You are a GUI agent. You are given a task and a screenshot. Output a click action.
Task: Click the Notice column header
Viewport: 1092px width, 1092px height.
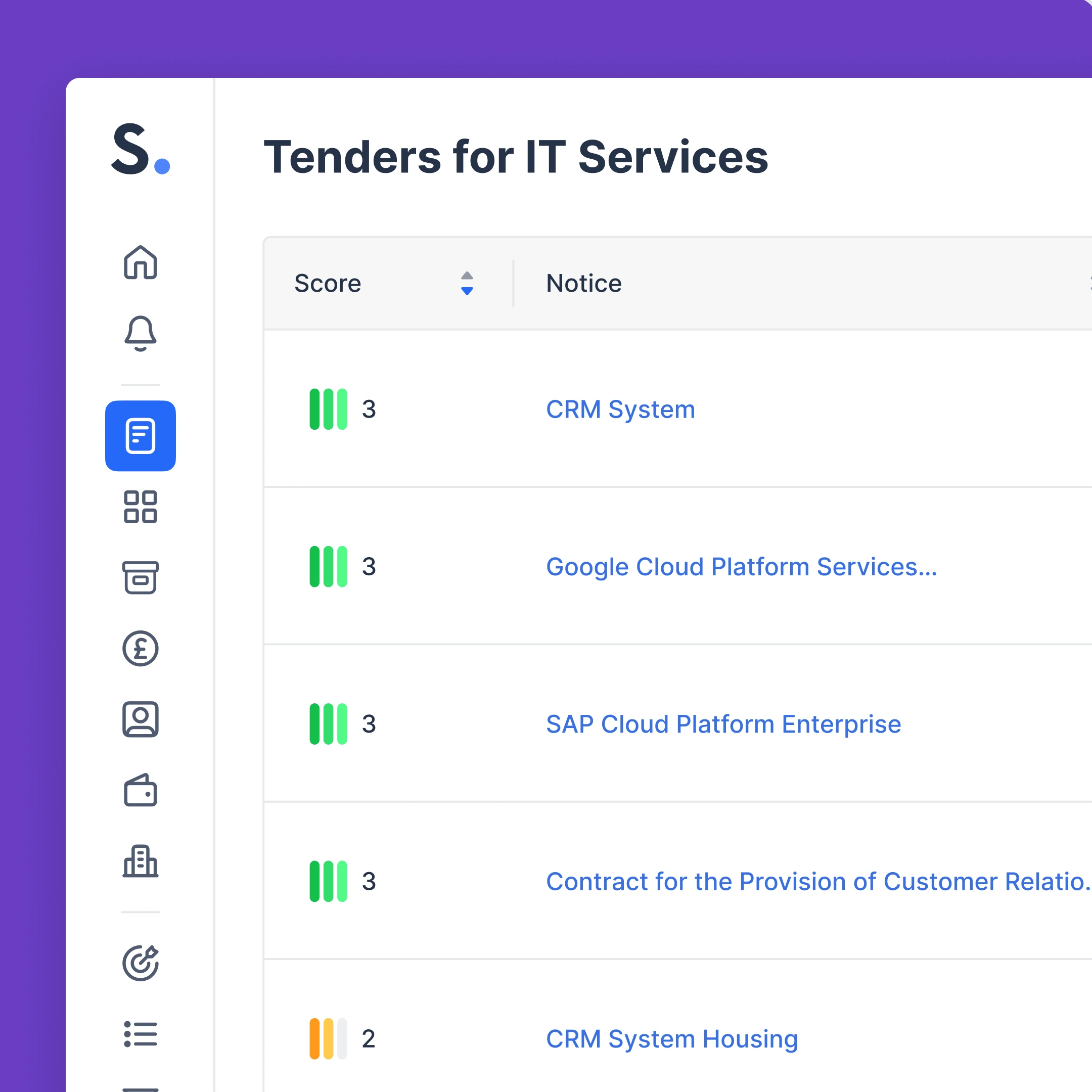(584, 283)
